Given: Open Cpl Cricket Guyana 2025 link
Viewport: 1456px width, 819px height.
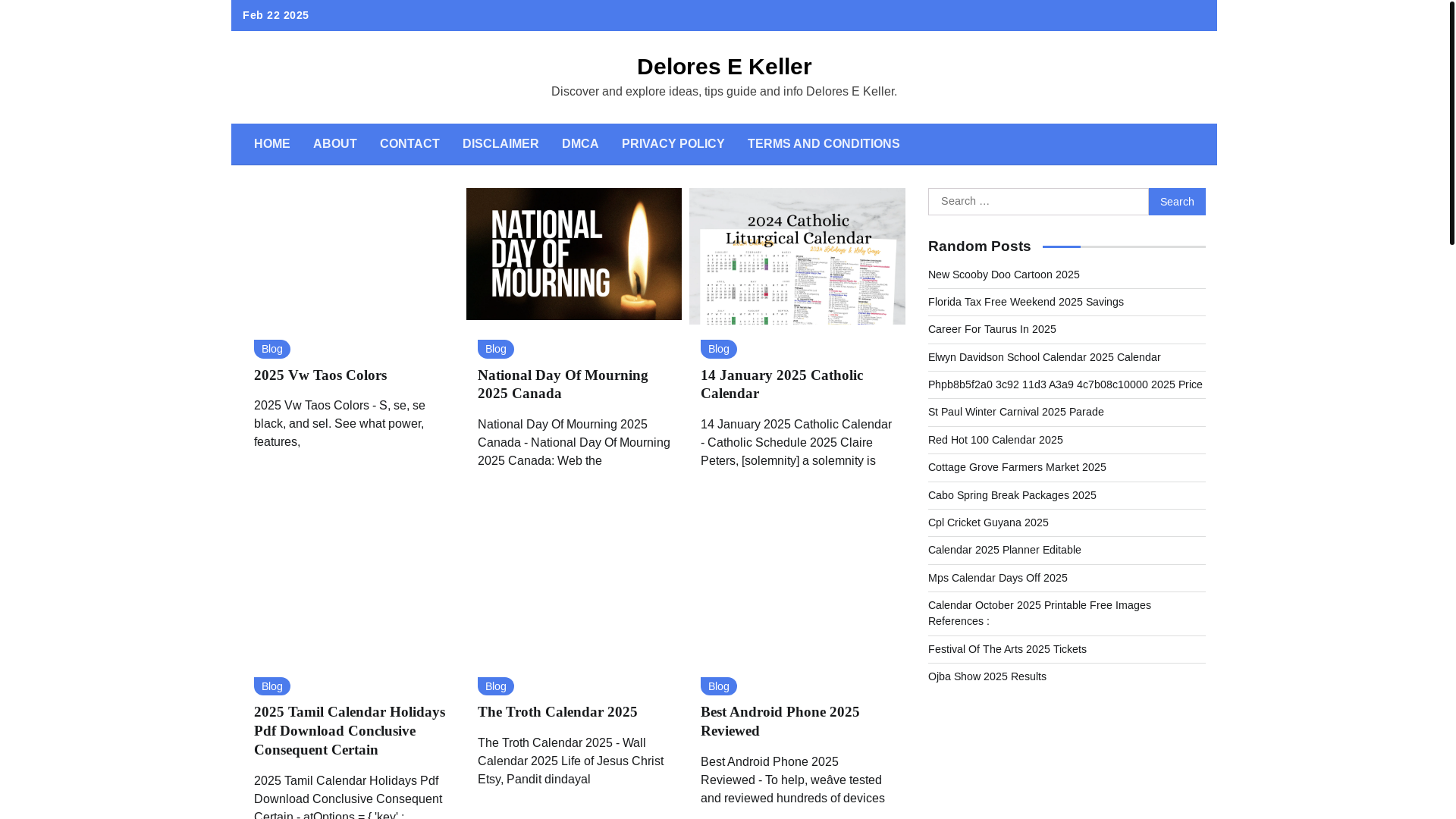Looking at the screenshot, I should 988,522.
